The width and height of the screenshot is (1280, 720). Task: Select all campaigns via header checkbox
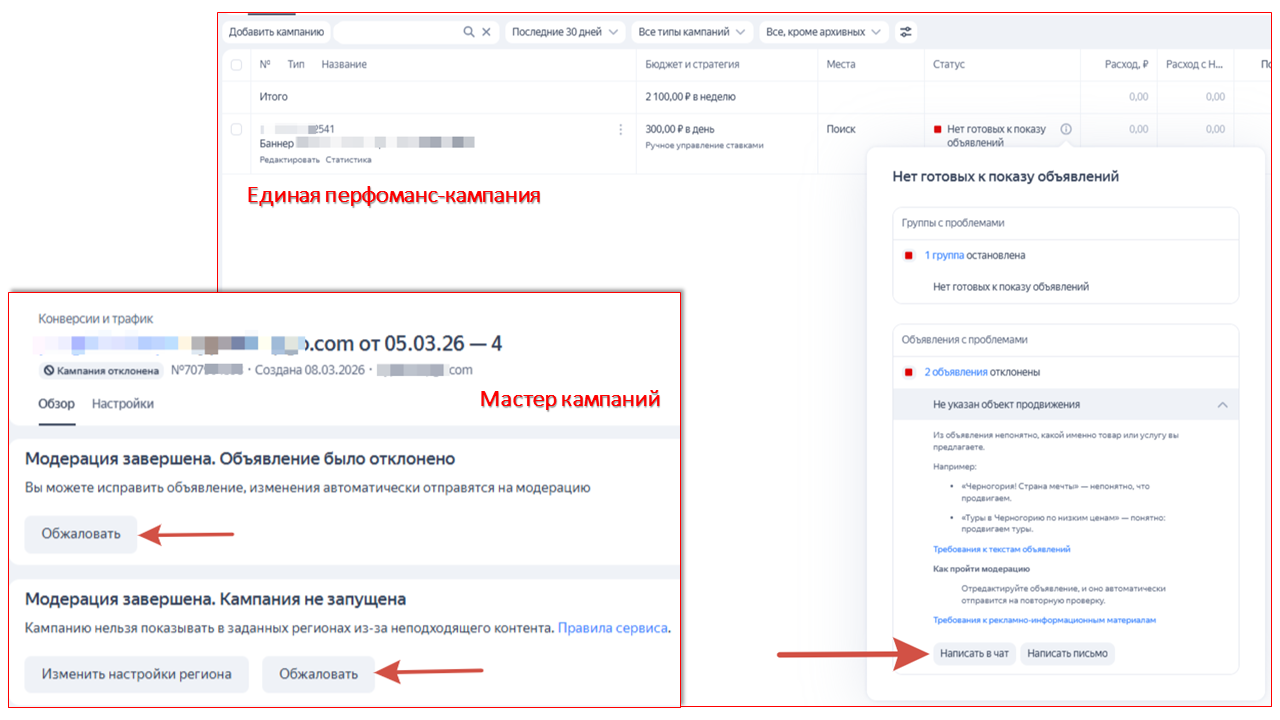click(x=236, y=65)
